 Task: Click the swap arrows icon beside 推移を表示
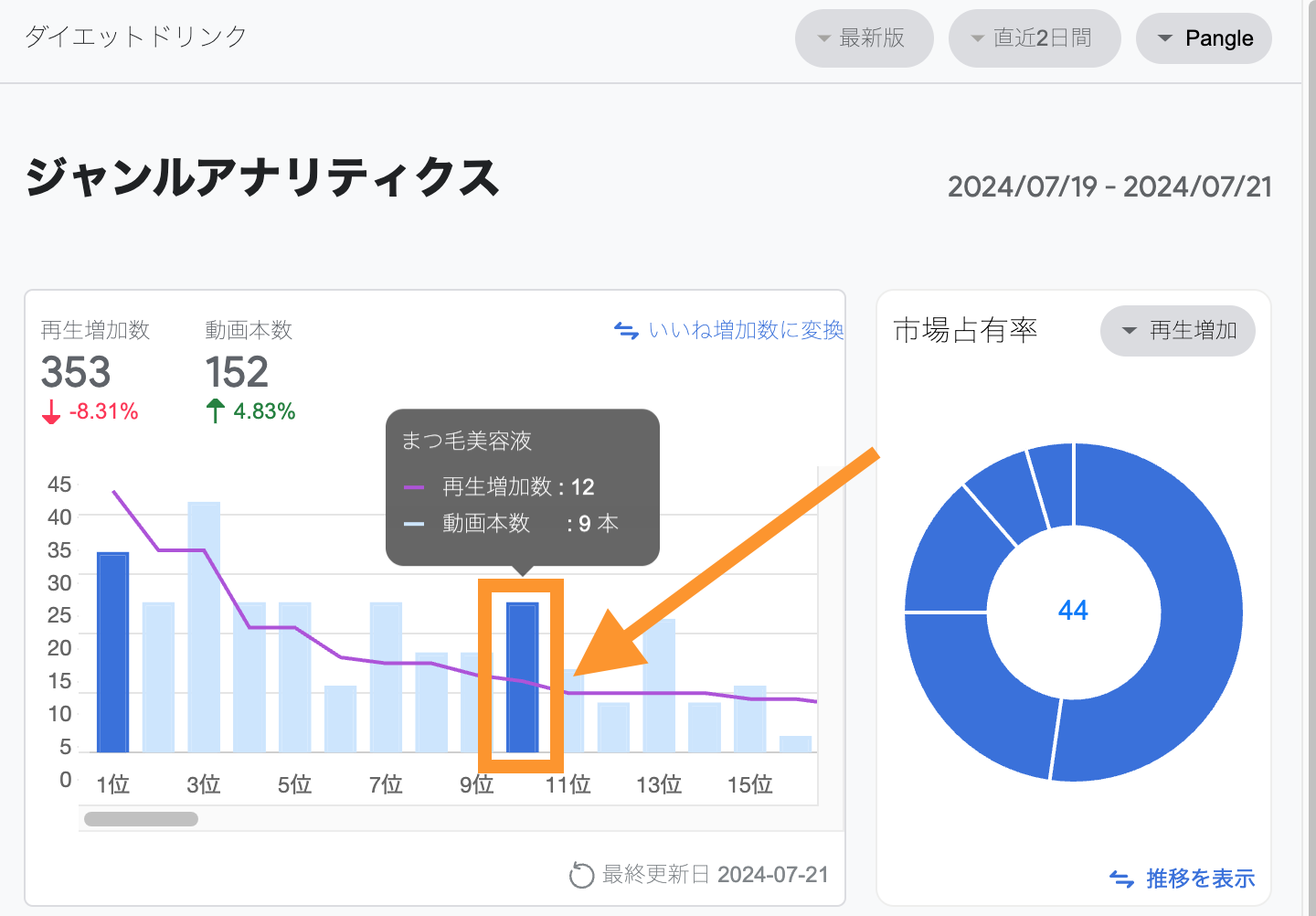[1121, 879]
